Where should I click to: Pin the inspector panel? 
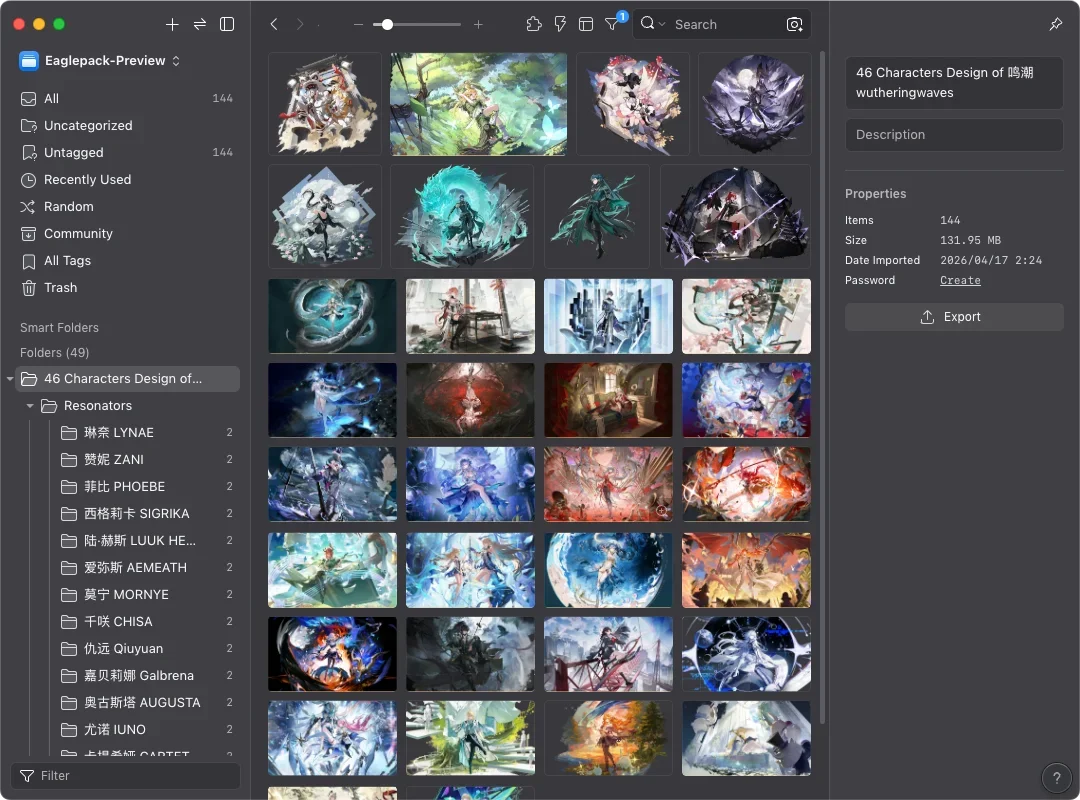point(1055,24)
